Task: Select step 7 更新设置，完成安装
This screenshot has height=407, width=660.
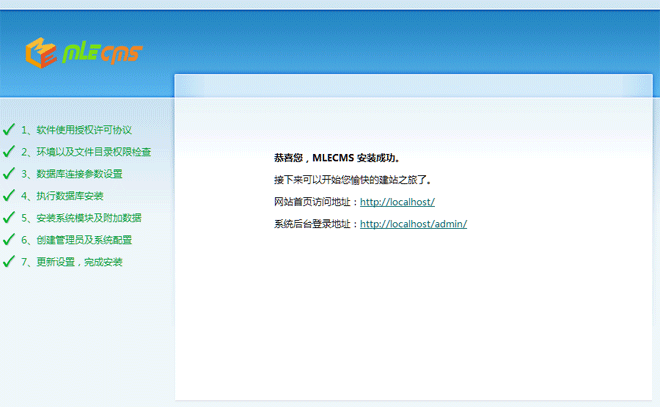Action: click(71, 262)
